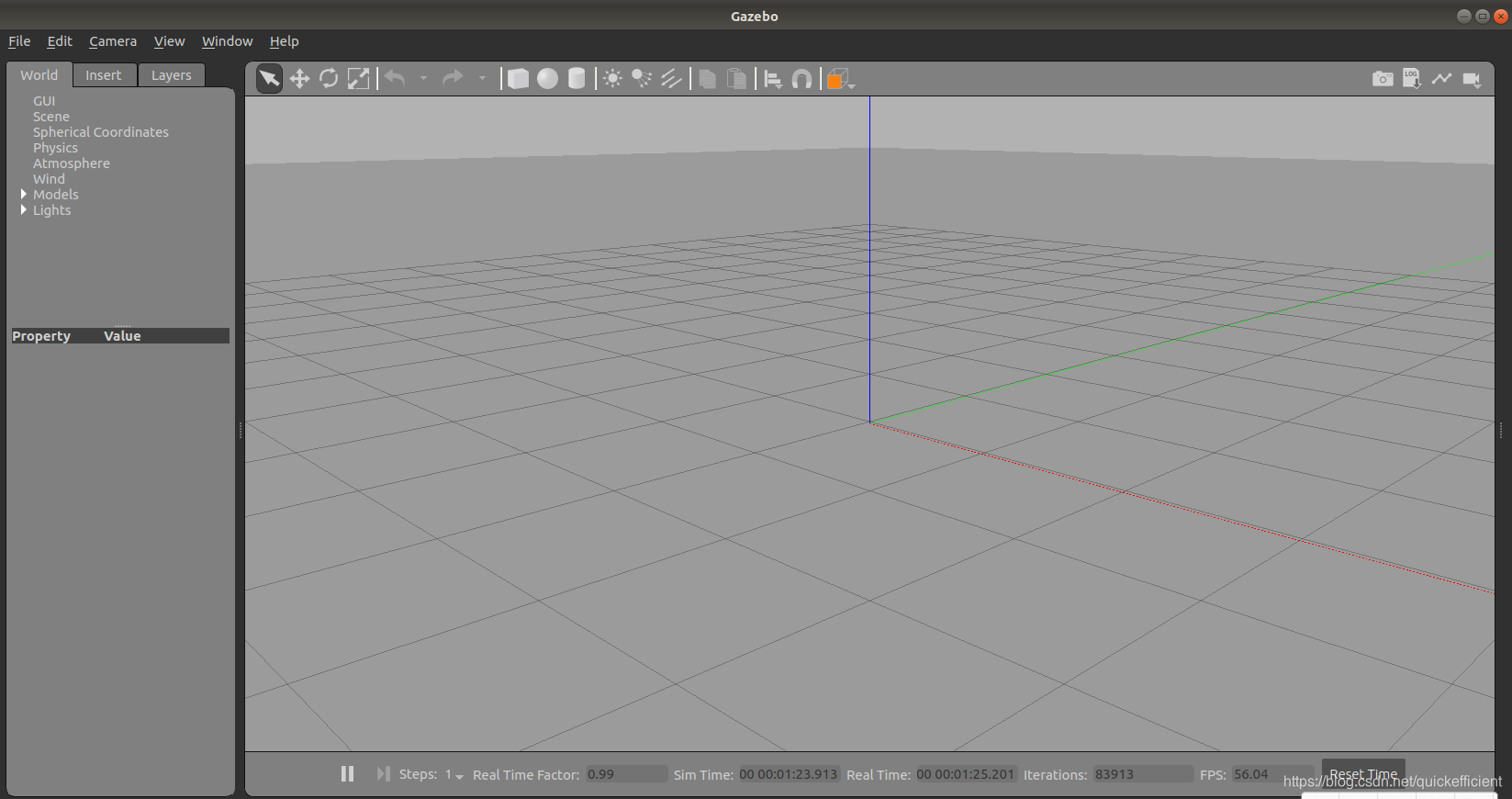
Task: Insert a sphere shape
Action: coord(547,79)
